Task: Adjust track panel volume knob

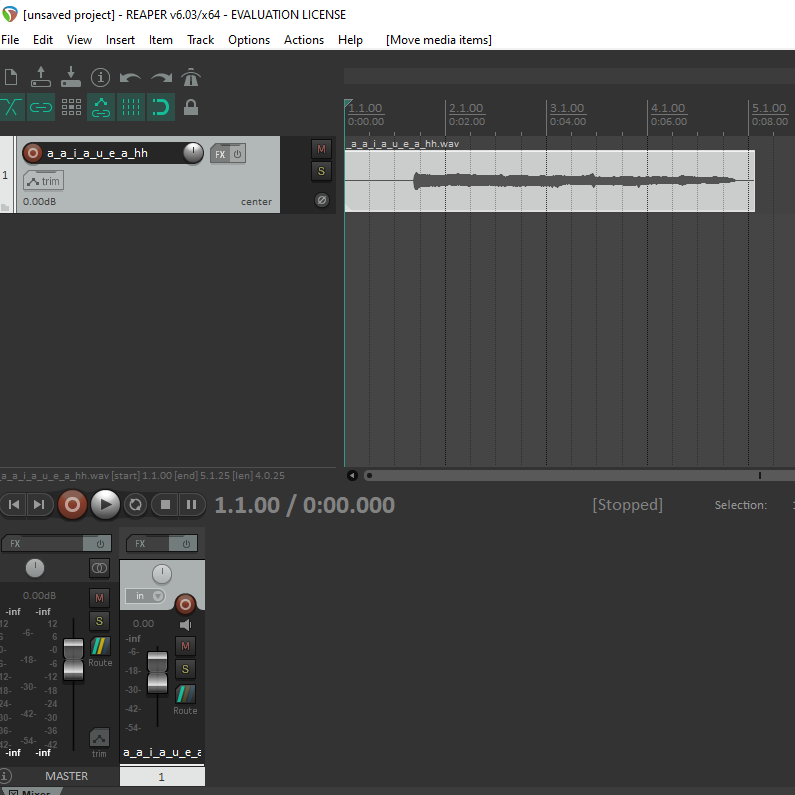Action: [193, 153]
